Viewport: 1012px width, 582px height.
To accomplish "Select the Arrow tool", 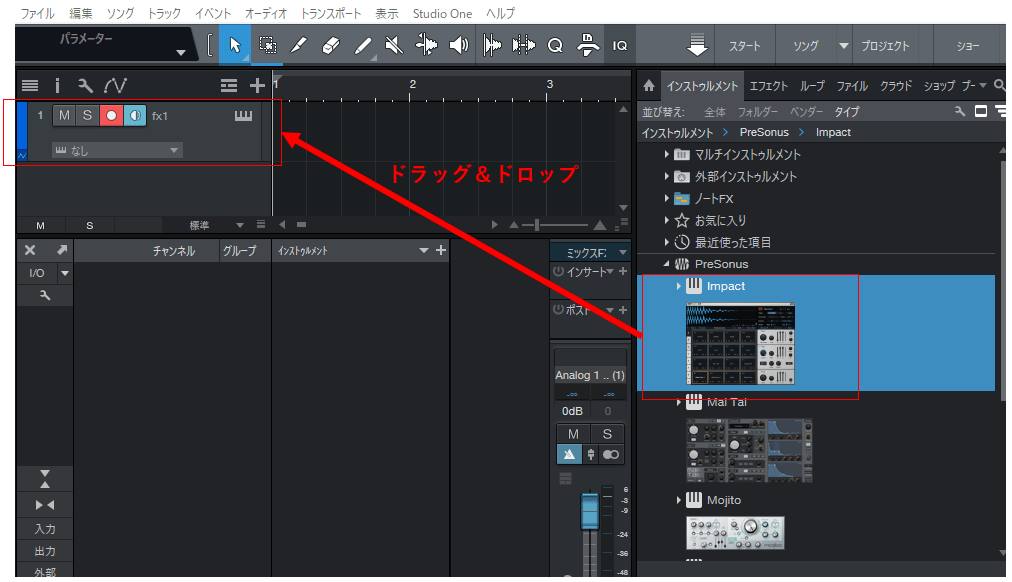I will (x=235, y=45).
